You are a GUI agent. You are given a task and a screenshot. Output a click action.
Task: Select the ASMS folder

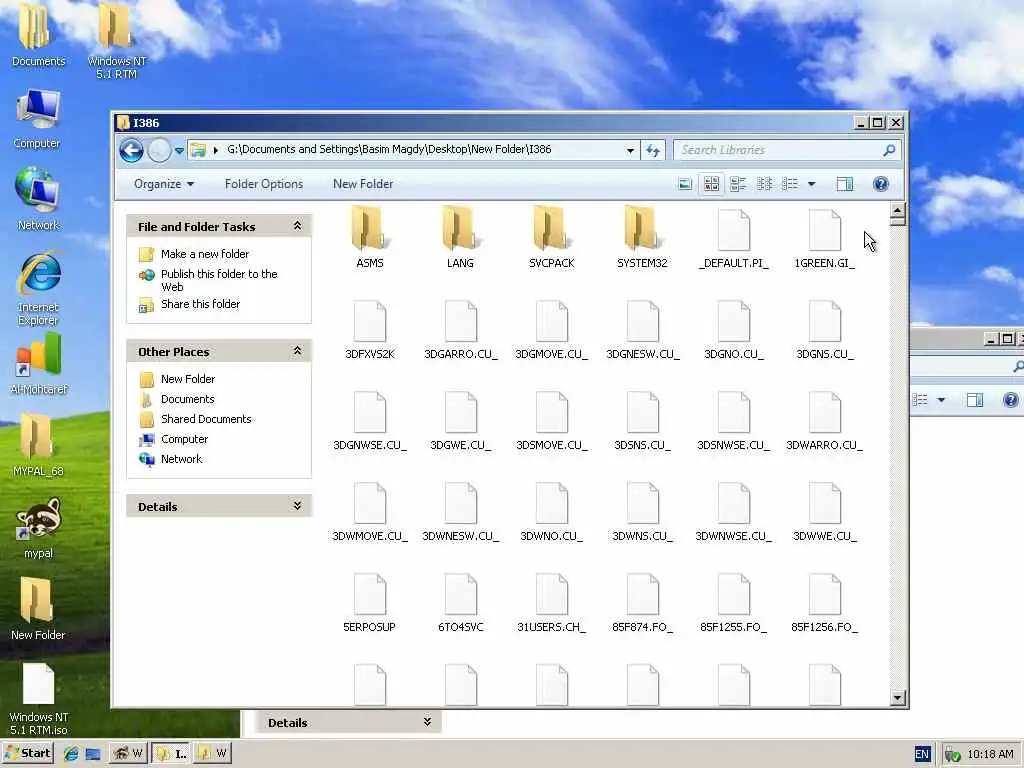click(x=370, y=237)
